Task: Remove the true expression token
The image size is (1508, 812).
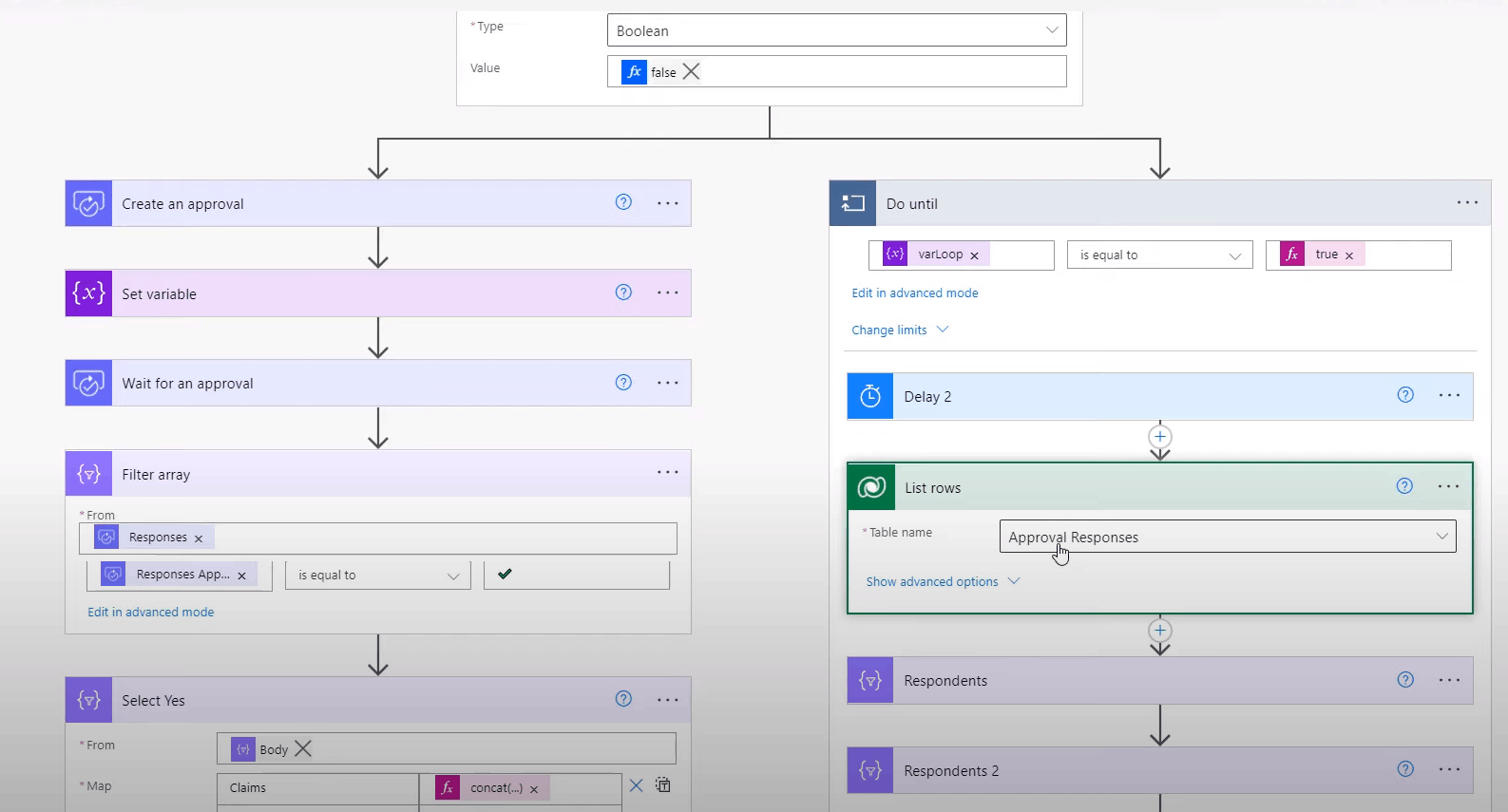Action: pos(1348,255)
